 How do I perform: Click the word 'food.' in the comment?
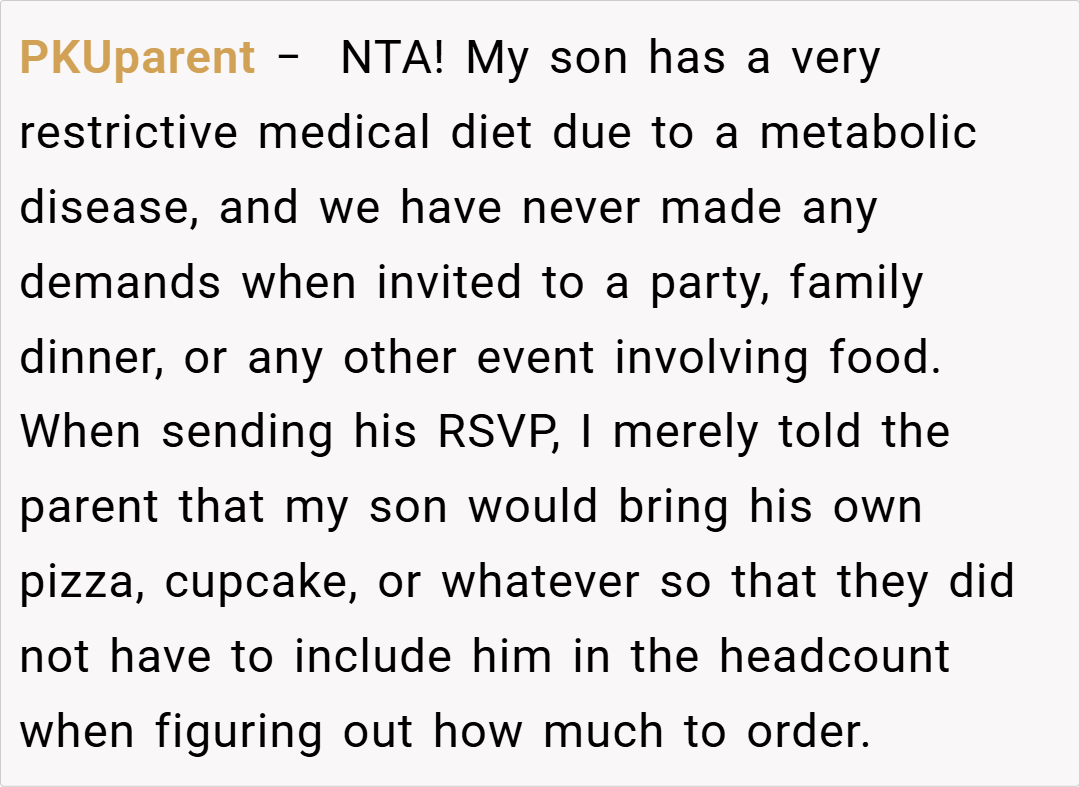coord(886,358)
